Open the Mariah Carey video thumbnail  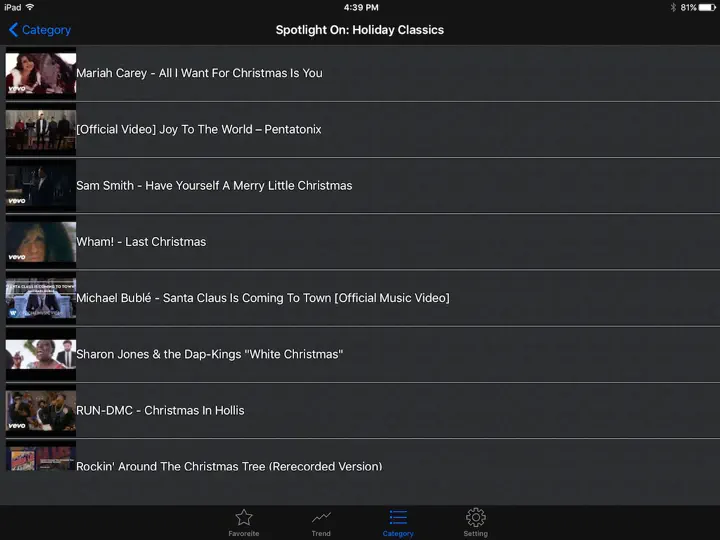pyautogui.click(x=41, y=73)
